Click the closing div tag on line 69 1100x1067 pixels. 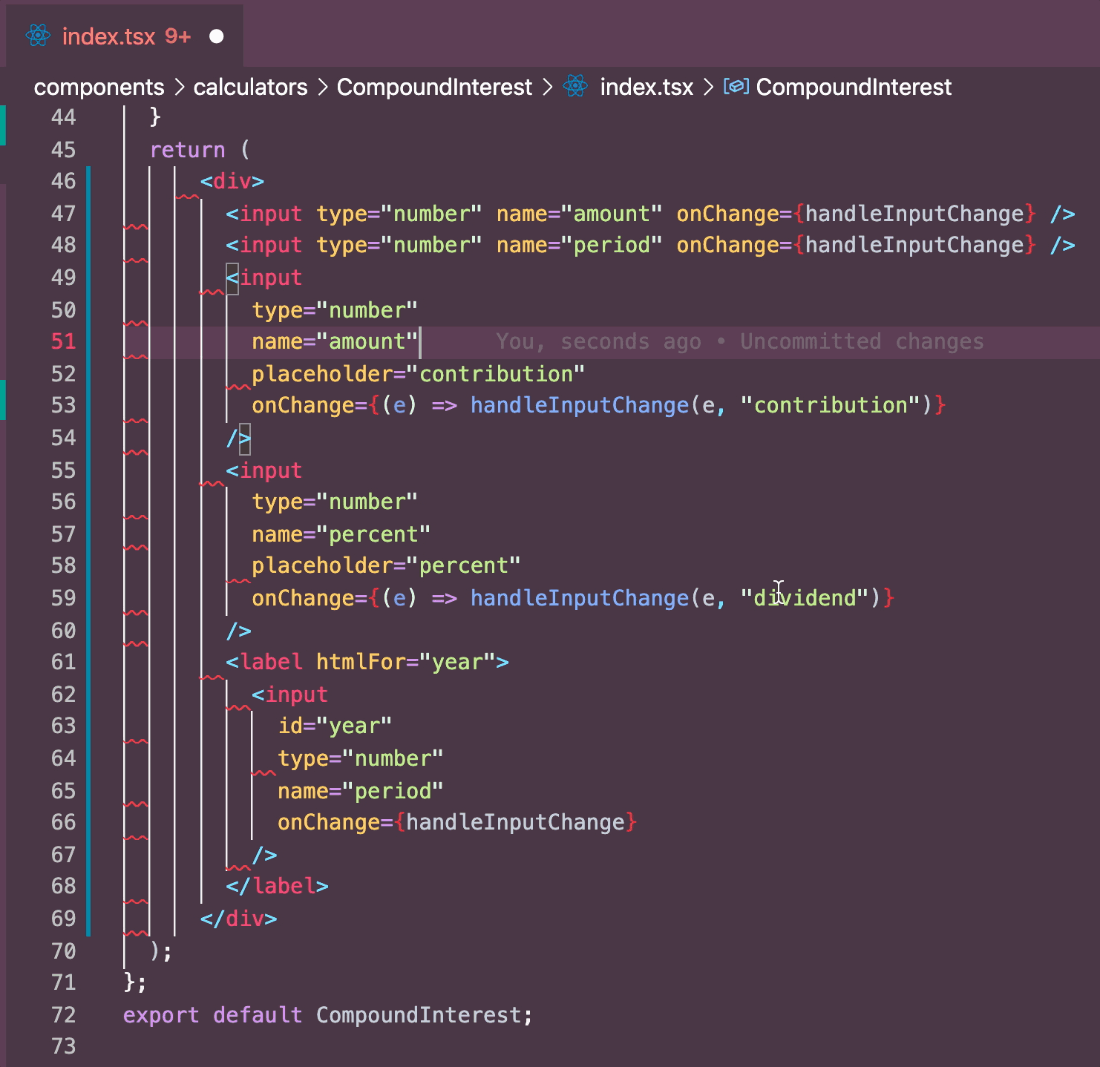click(x=239, y=919)
